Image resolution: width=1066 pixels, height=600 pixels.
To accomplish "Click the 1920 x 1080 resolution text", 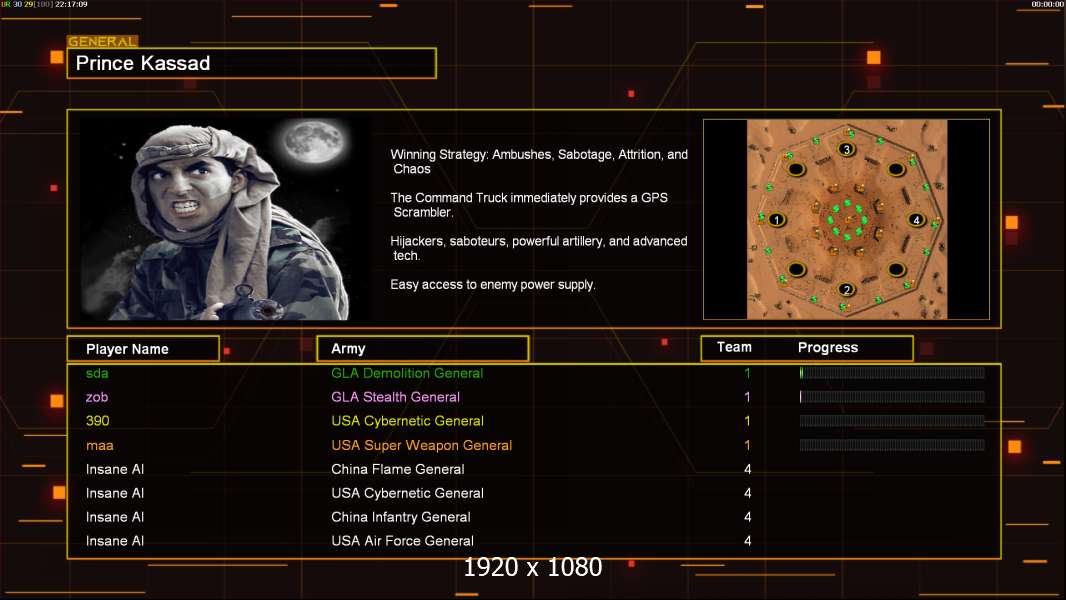I will [x=533, y=567].
